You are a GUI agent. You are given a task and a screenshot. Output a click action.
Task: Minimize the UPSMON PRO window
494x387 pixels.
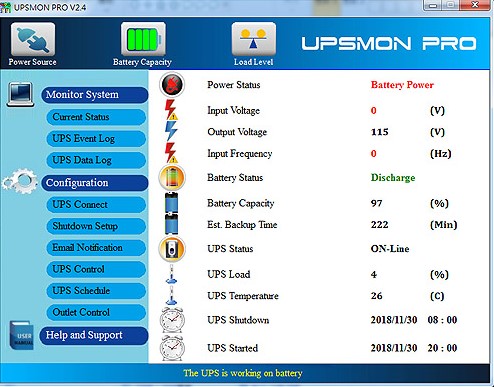(x=433, y=5)
